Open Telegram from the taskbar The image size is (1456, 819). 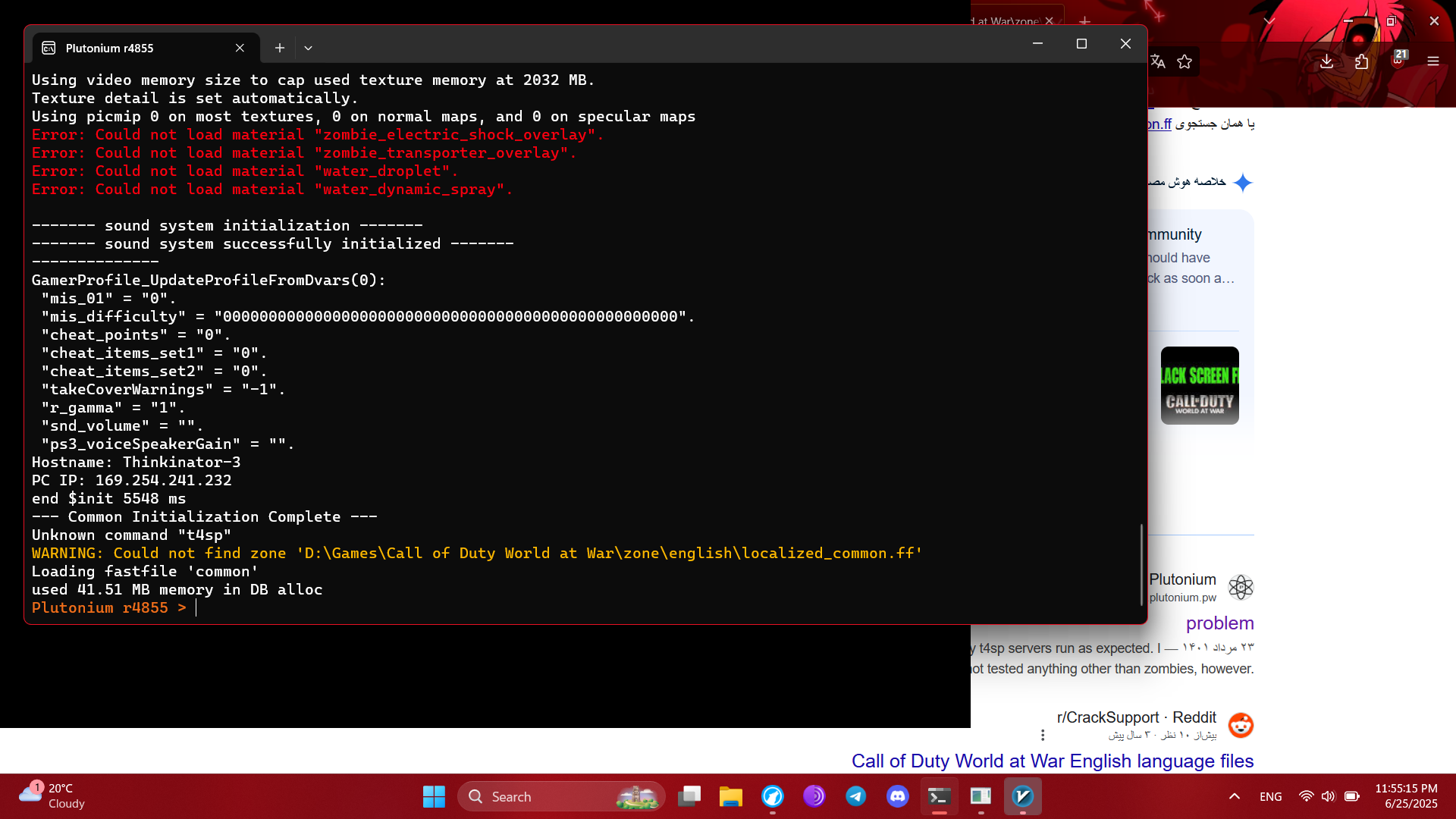click(x=856, y=796)
